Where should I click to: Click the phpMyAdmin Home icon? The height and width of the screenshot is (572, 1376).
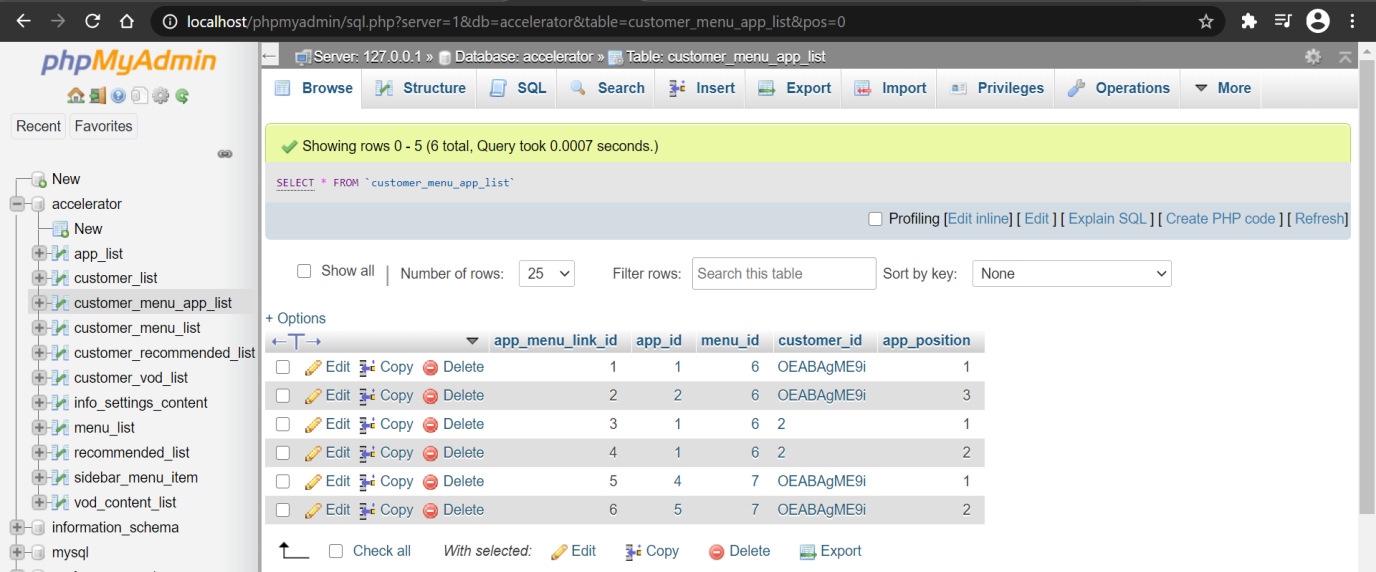click(x=75, y=96)
